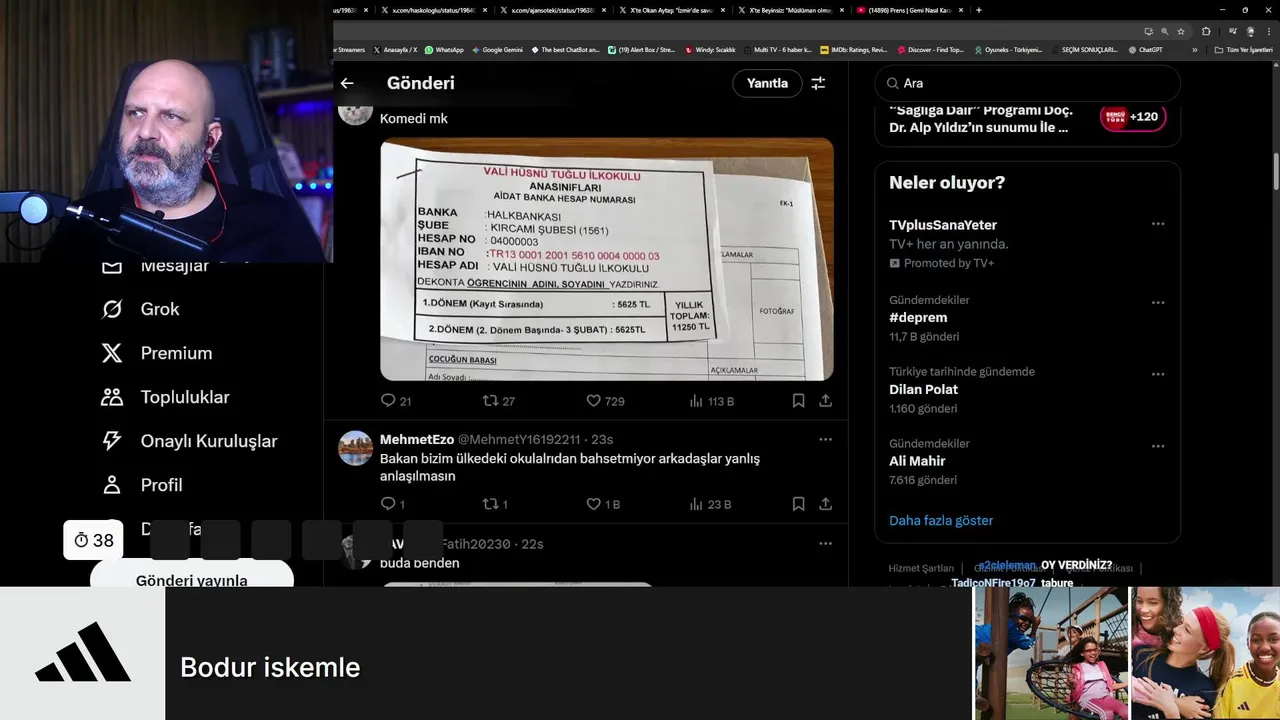Bookmark this page with the star icon
This screenshot has width=1280, height=720.
pyautogui.click(x=1181, y=31)
